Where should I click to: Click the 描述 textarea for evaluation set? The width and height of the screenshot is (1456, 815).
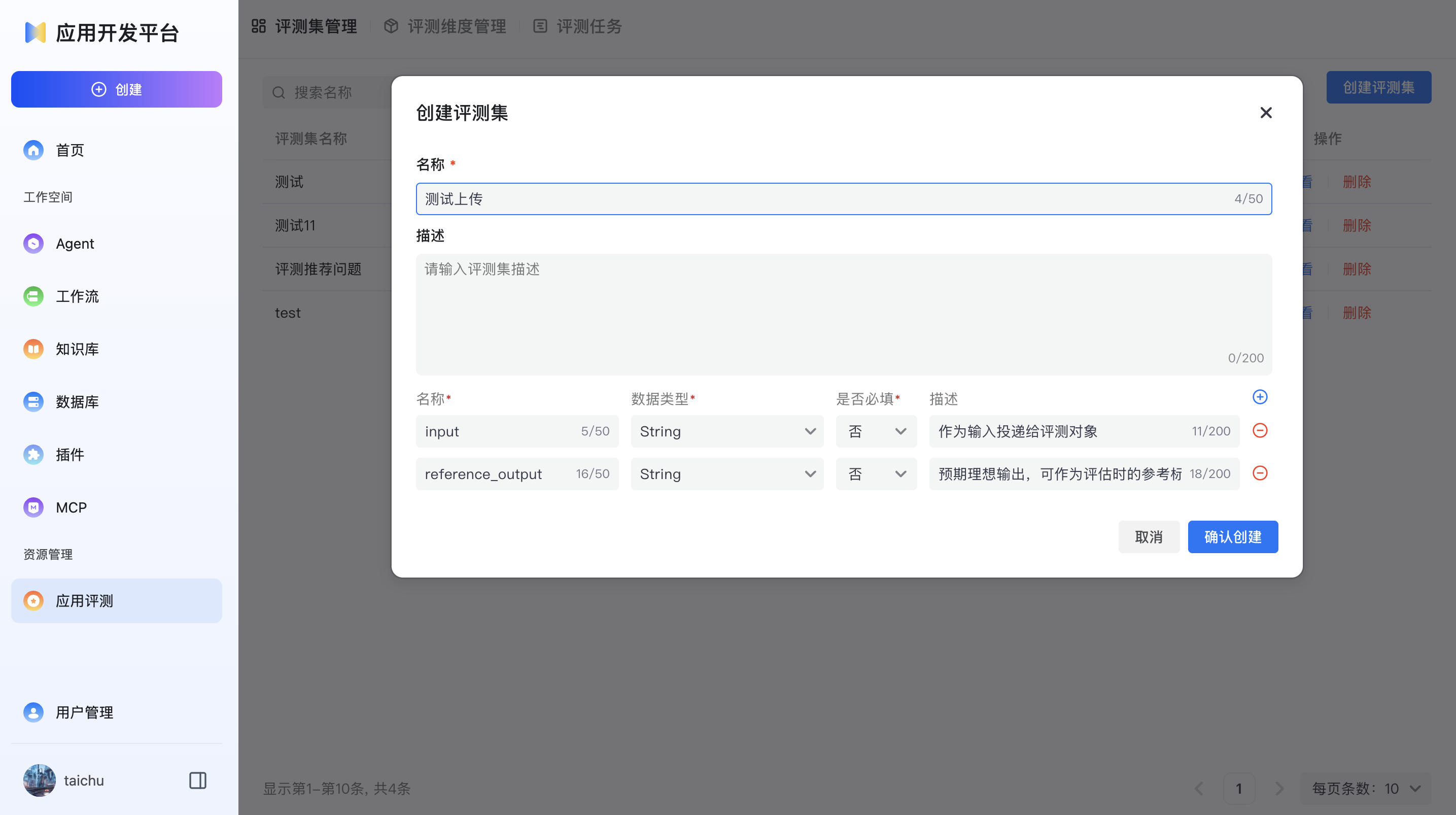[x=843, y=314]
